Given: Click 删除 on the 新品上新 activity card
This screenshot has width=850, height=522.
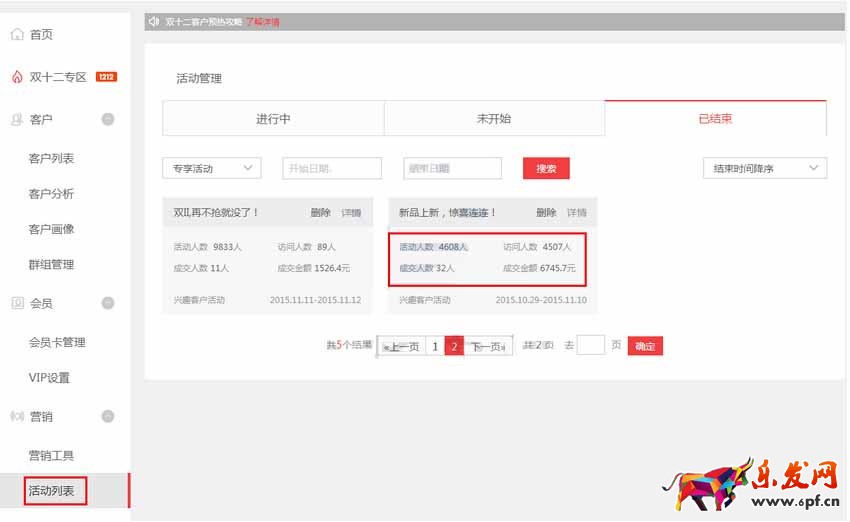Looking at the screenshot, I should 546,213.
